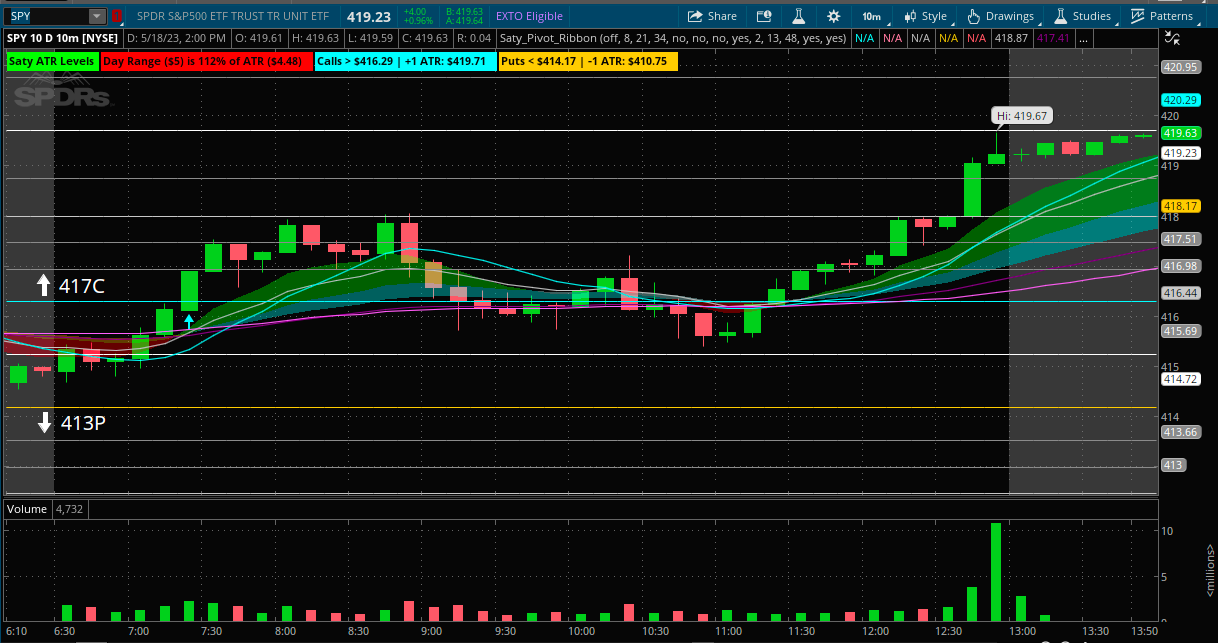This screenshot has height=643, width=1218.
Task: Click the volume value 4,732
Action: tap(71, 509)
